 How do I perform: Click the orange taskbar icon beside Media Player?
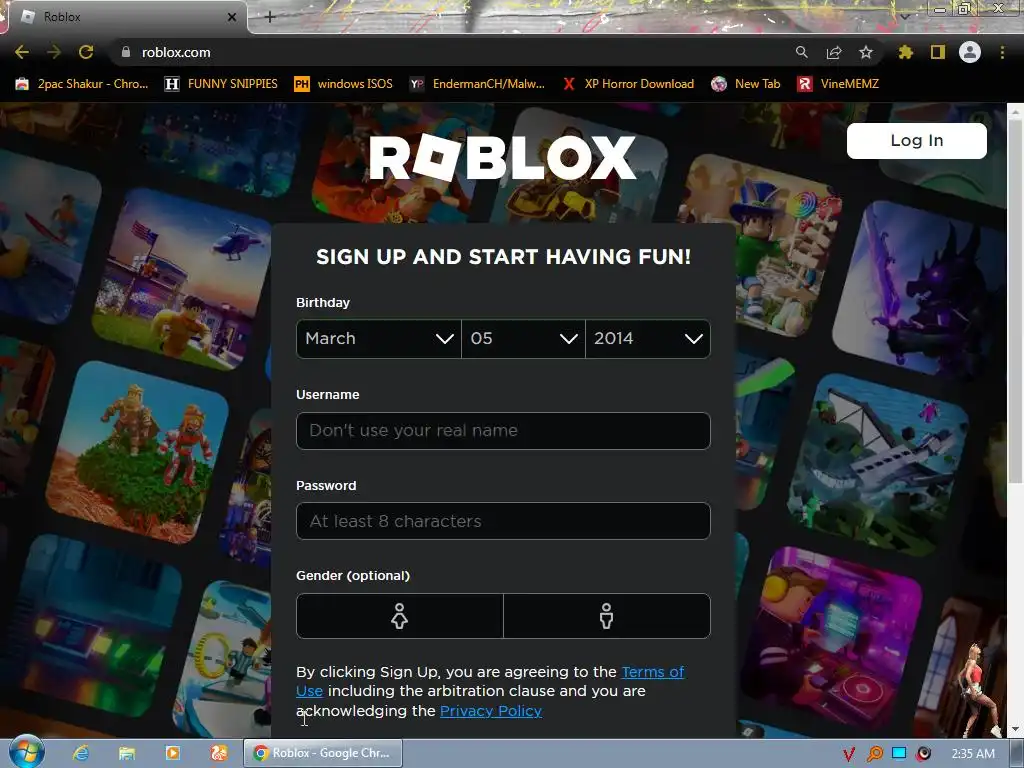point(219,753)
